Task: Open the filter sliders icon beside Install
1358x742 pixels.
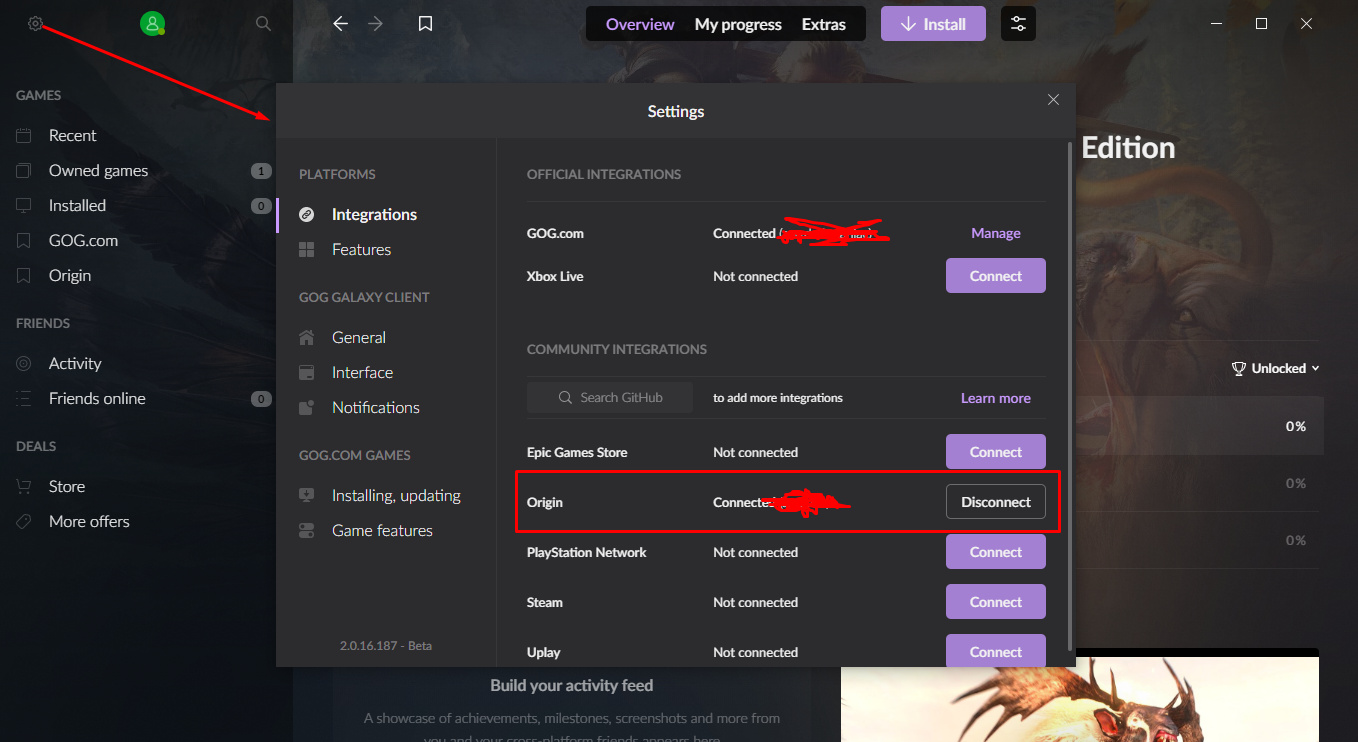Action: pyautogui.click(x=1018, y=24)
